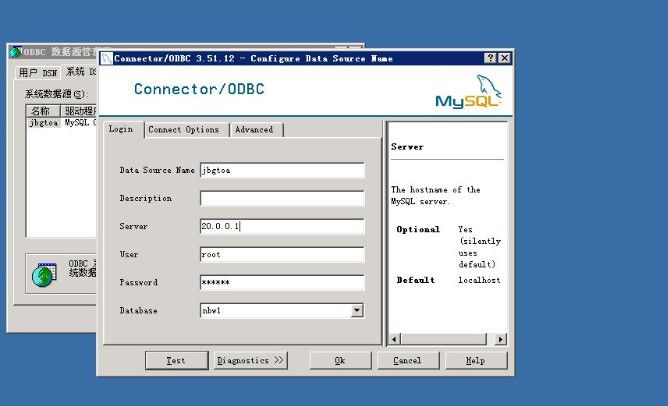The image size is (668, 406).
Task: Select the jbgtoa row in system data sources
Action: pyautogui.click(x=62, y=123)
